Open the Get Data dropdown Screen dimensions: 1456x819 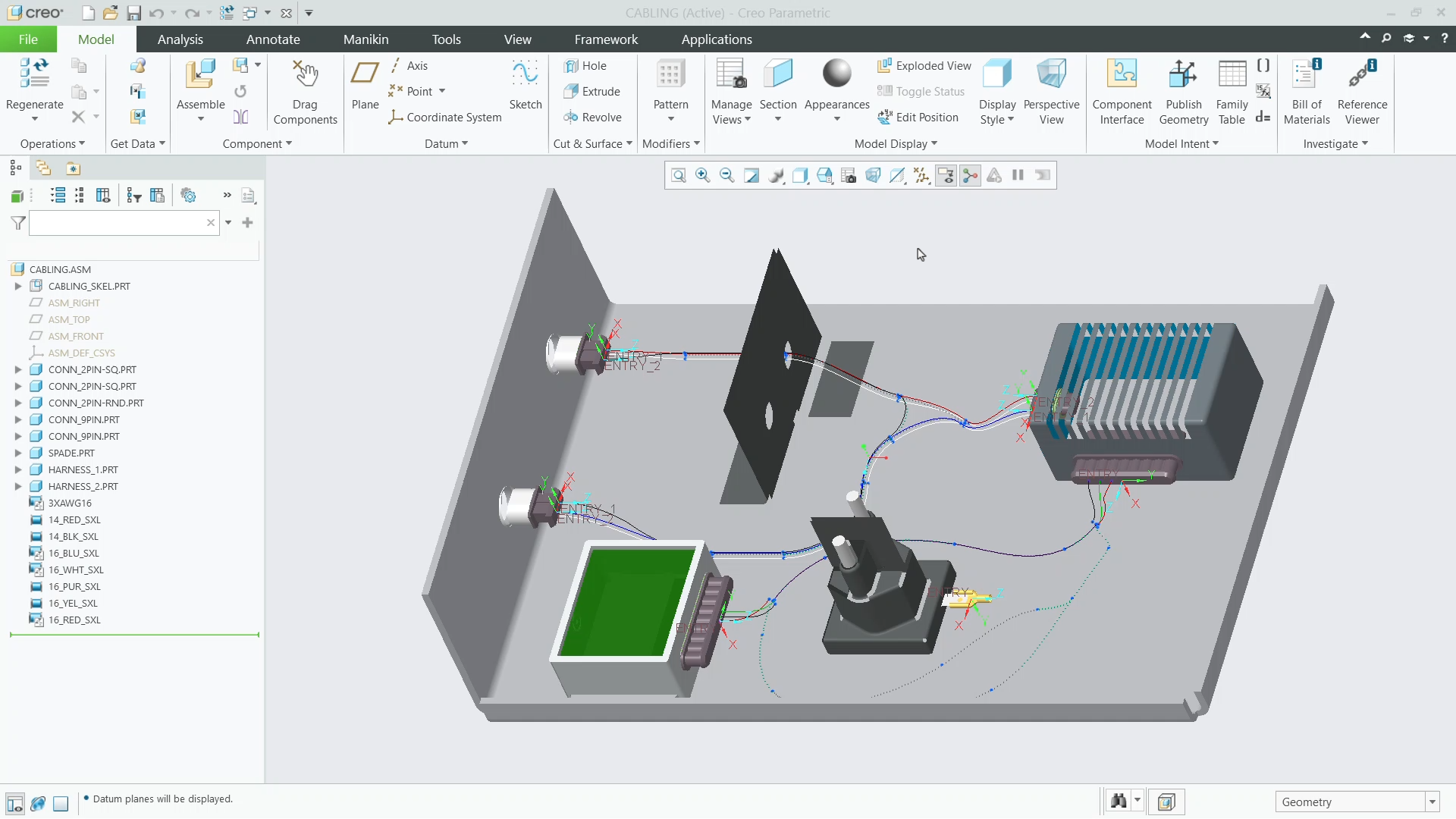[137, 143]
